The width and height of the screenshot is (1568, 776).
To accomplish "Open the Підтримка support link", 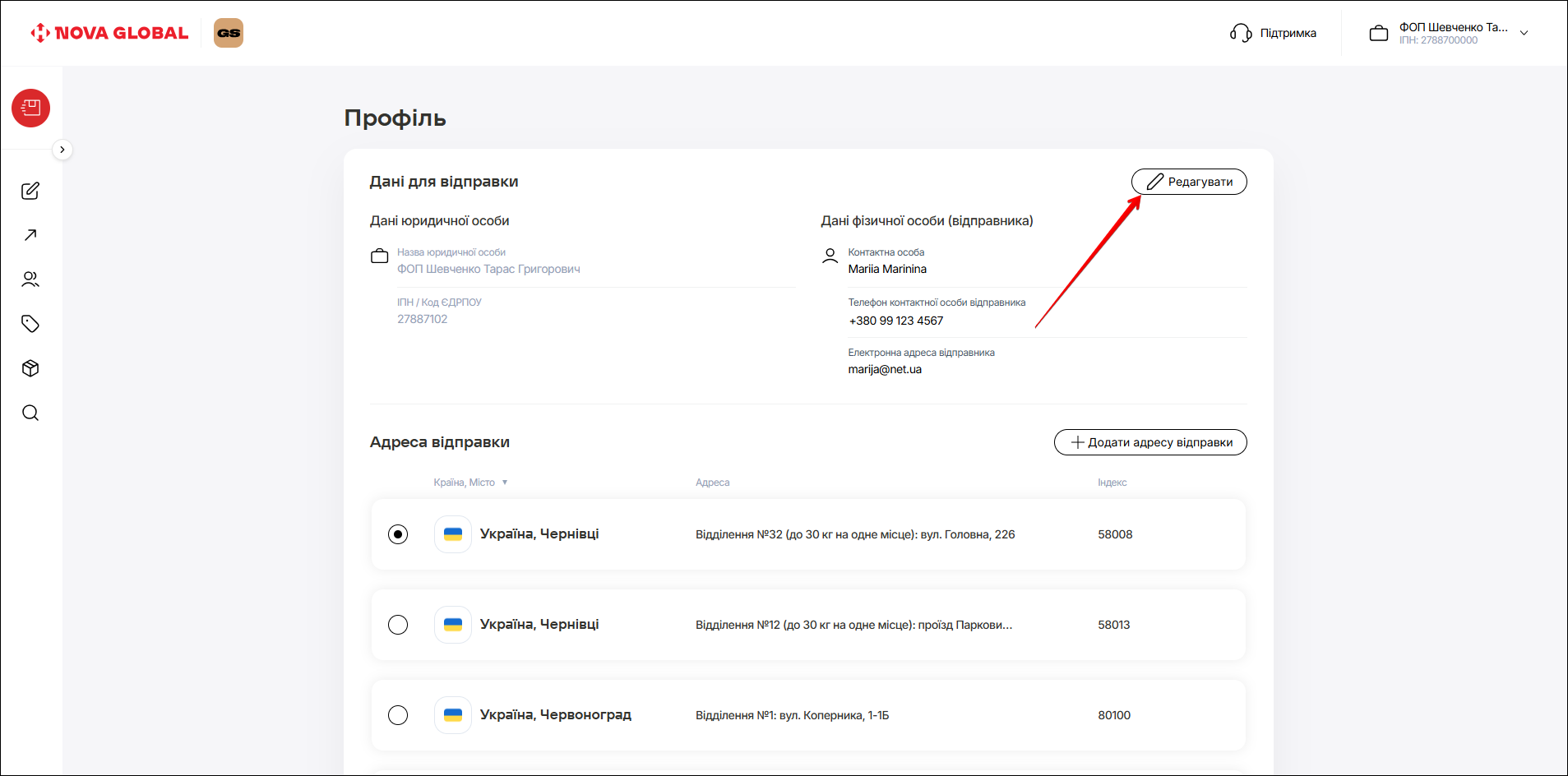I will [x=1288, y=33].
